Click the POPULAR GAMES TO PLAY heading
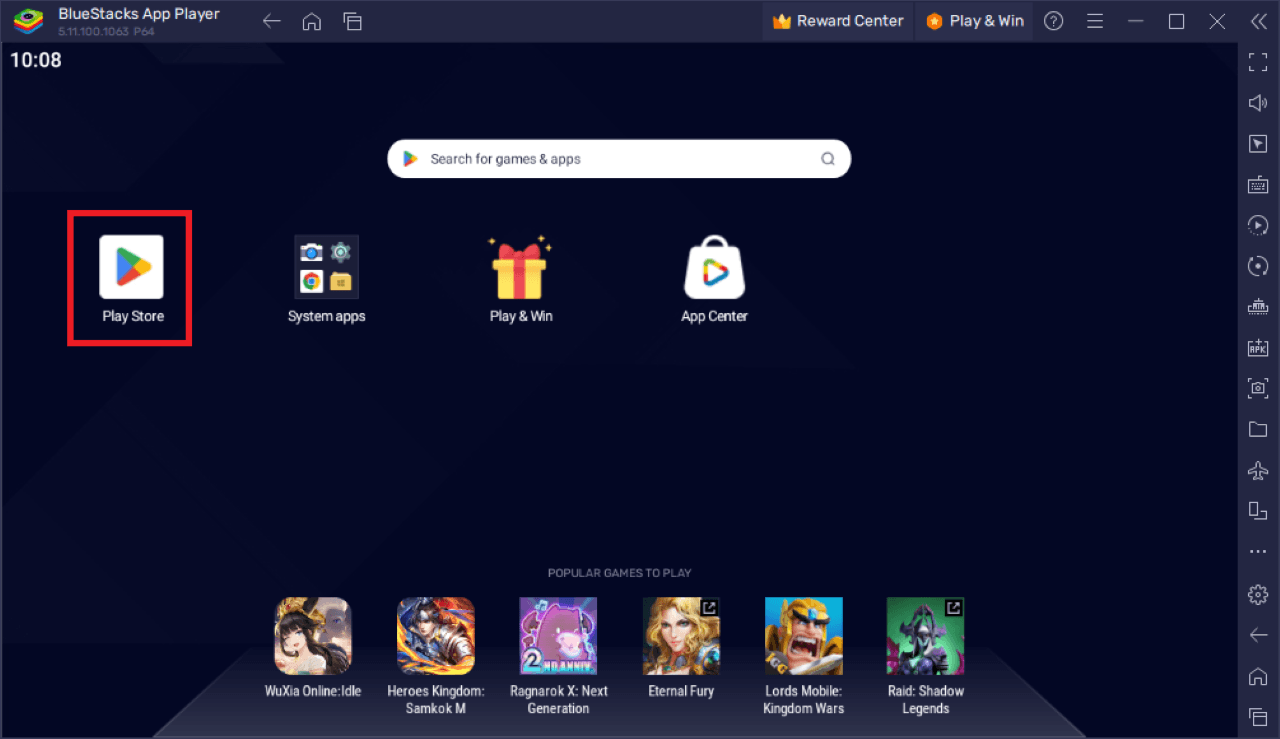This screenshot has height=739, width=1280. click(619, 573)
